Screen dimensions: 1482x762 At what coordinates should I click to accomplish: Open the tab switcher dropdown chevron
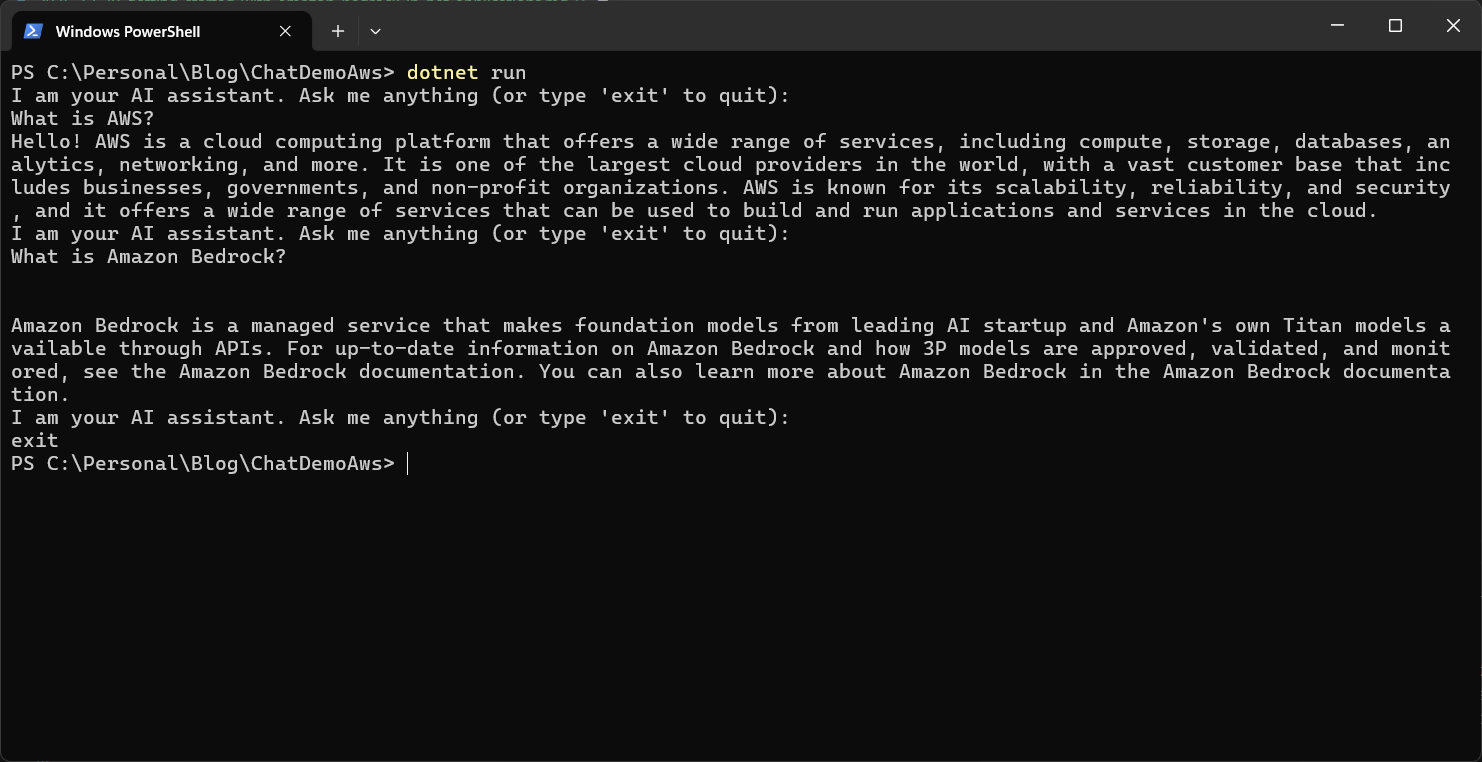(375, 31)
